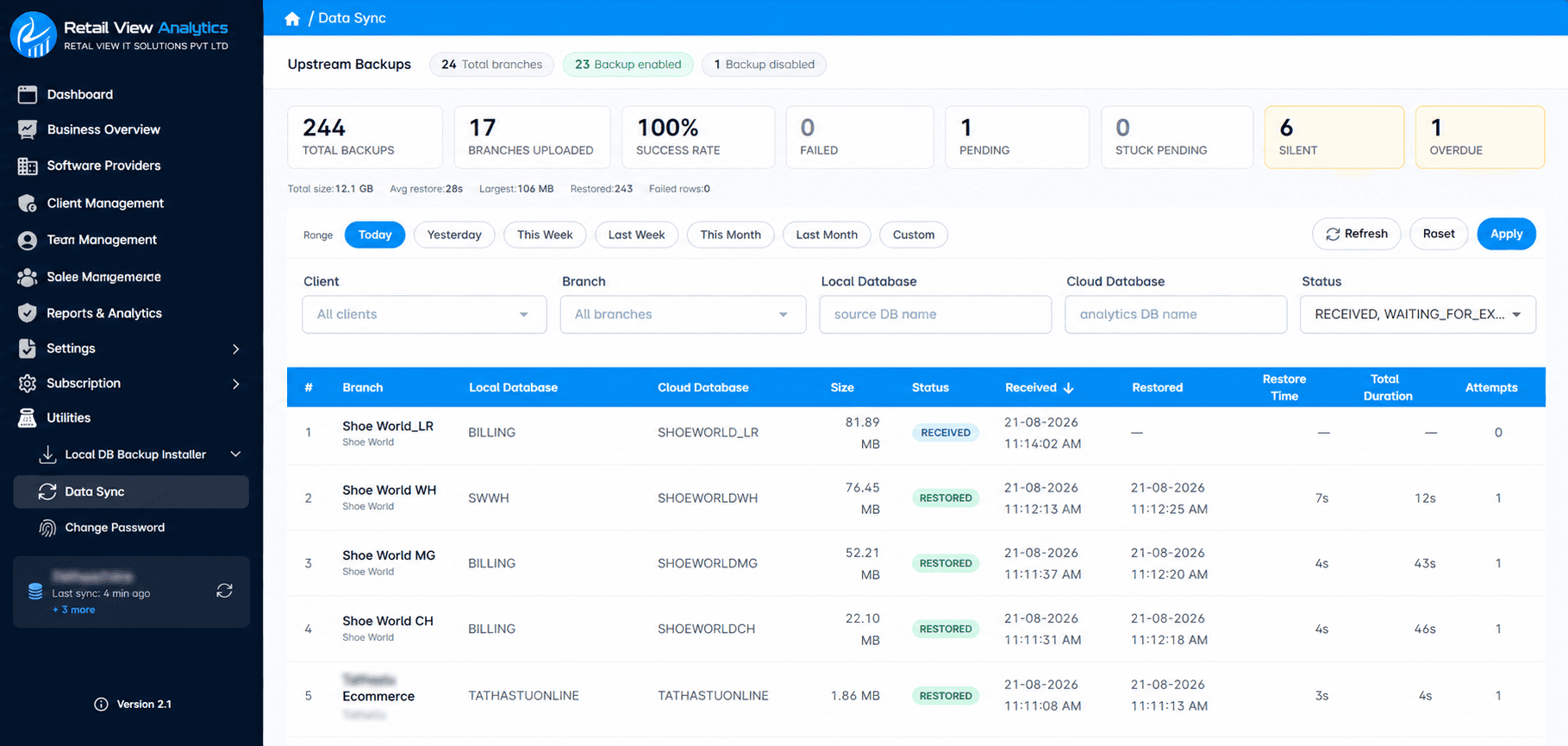1568x746 pixels.
Task: Click the Failed stat card
Action: pos(859,137)
